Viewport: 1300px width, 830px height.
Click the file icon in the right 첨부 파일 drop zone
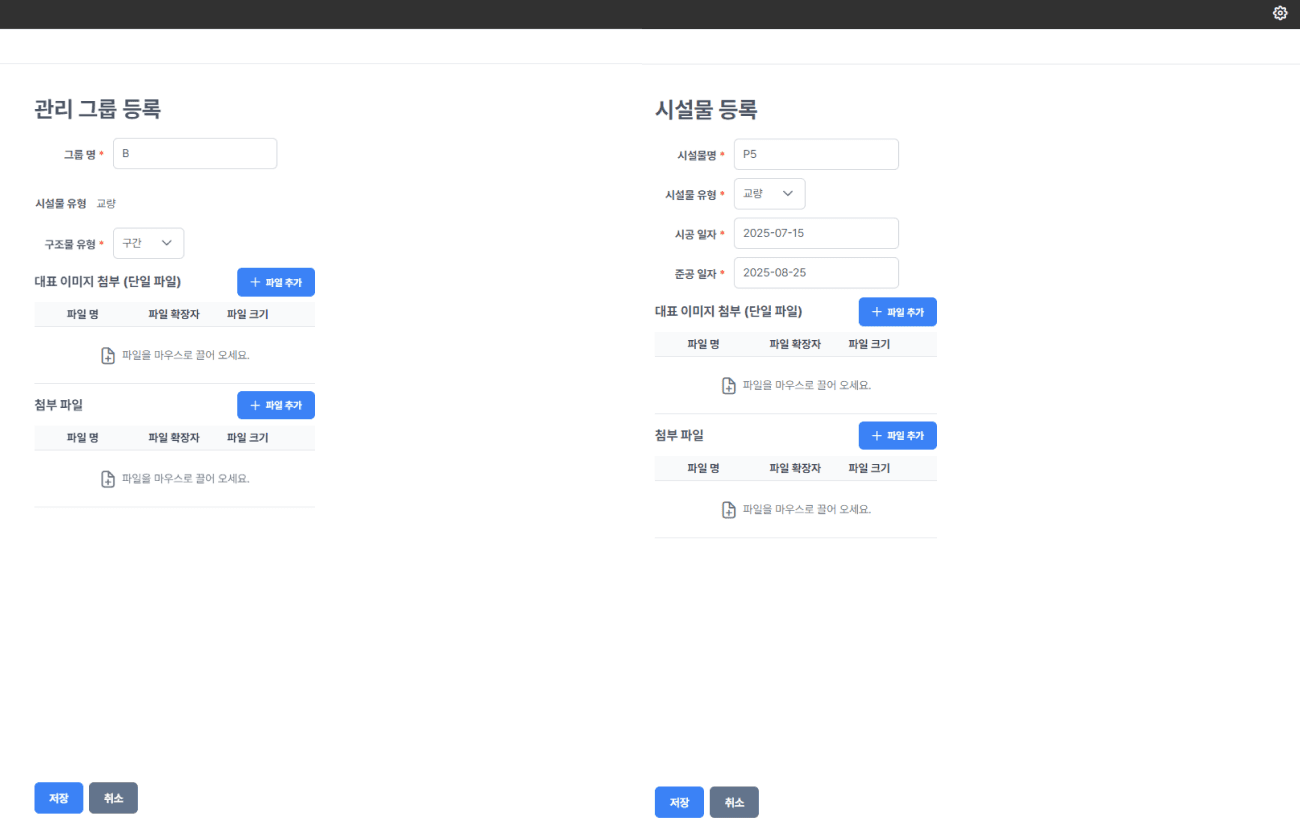[729, 509]
